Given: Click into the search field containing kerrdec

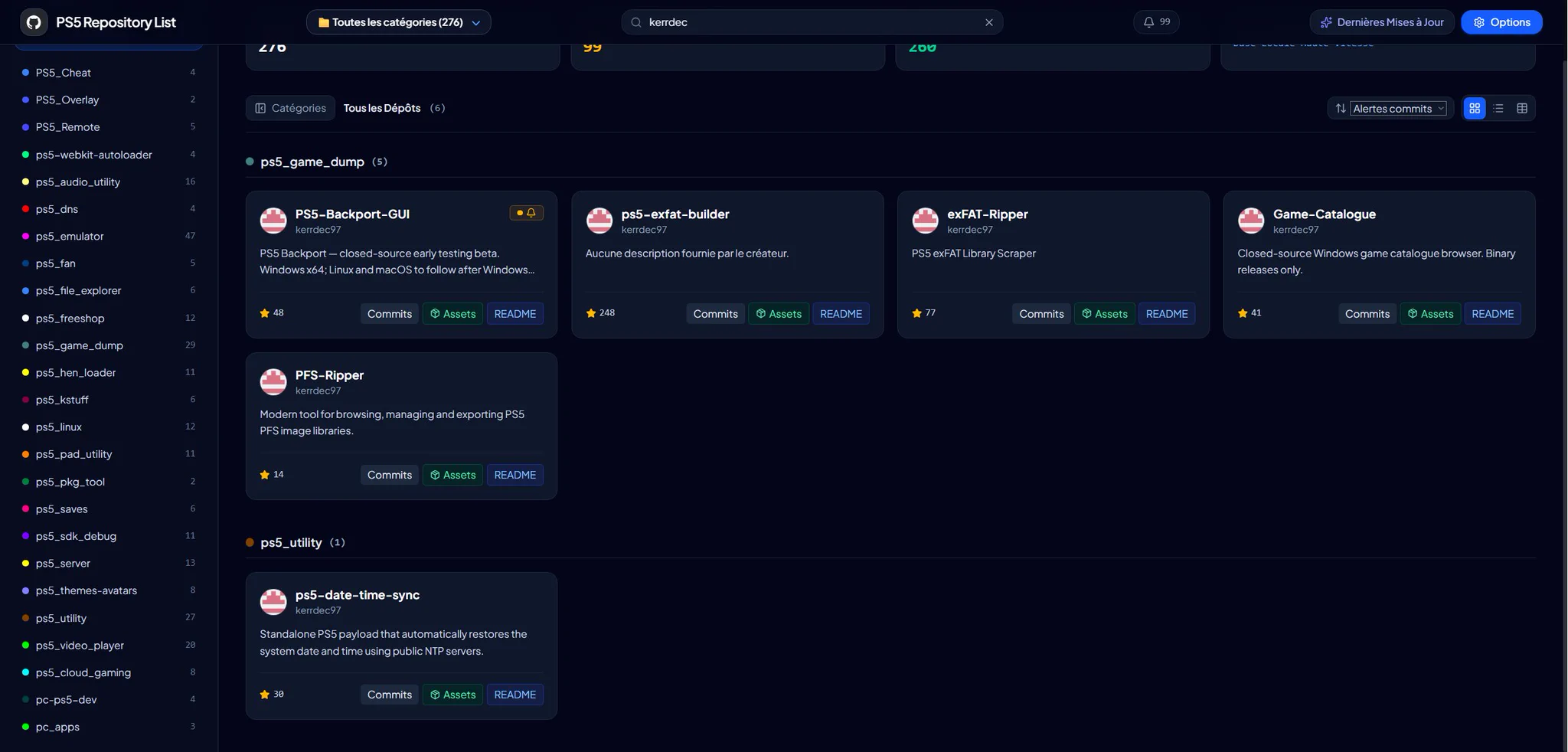Looking at the screenshot, I should (x=812, y=22).
